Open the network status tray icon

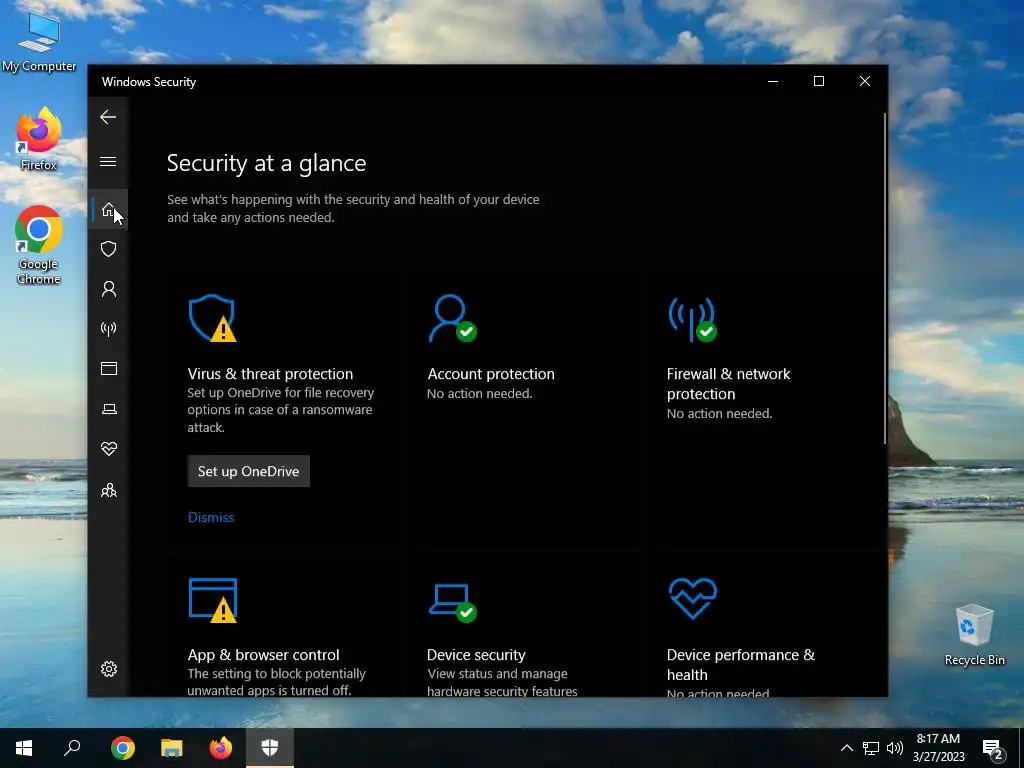(x=871, y=748)
